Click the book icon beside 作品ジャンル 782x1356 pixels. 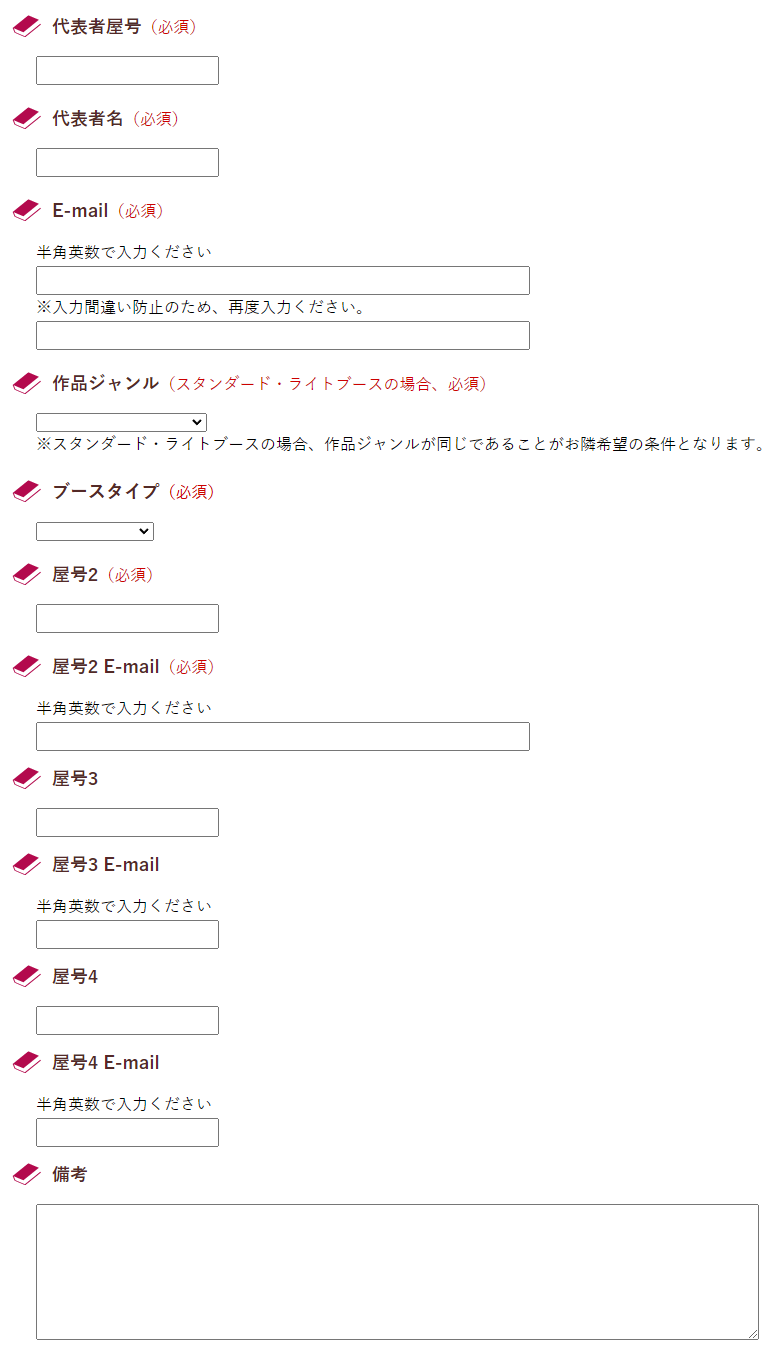pyautogui.click(x=24, y=383)
